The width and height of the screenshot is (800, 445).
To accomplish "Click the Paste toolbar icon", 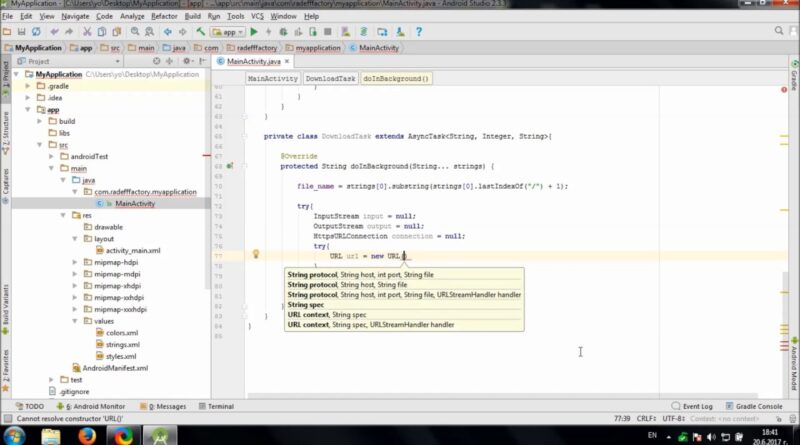I will (x=117, y=32).
